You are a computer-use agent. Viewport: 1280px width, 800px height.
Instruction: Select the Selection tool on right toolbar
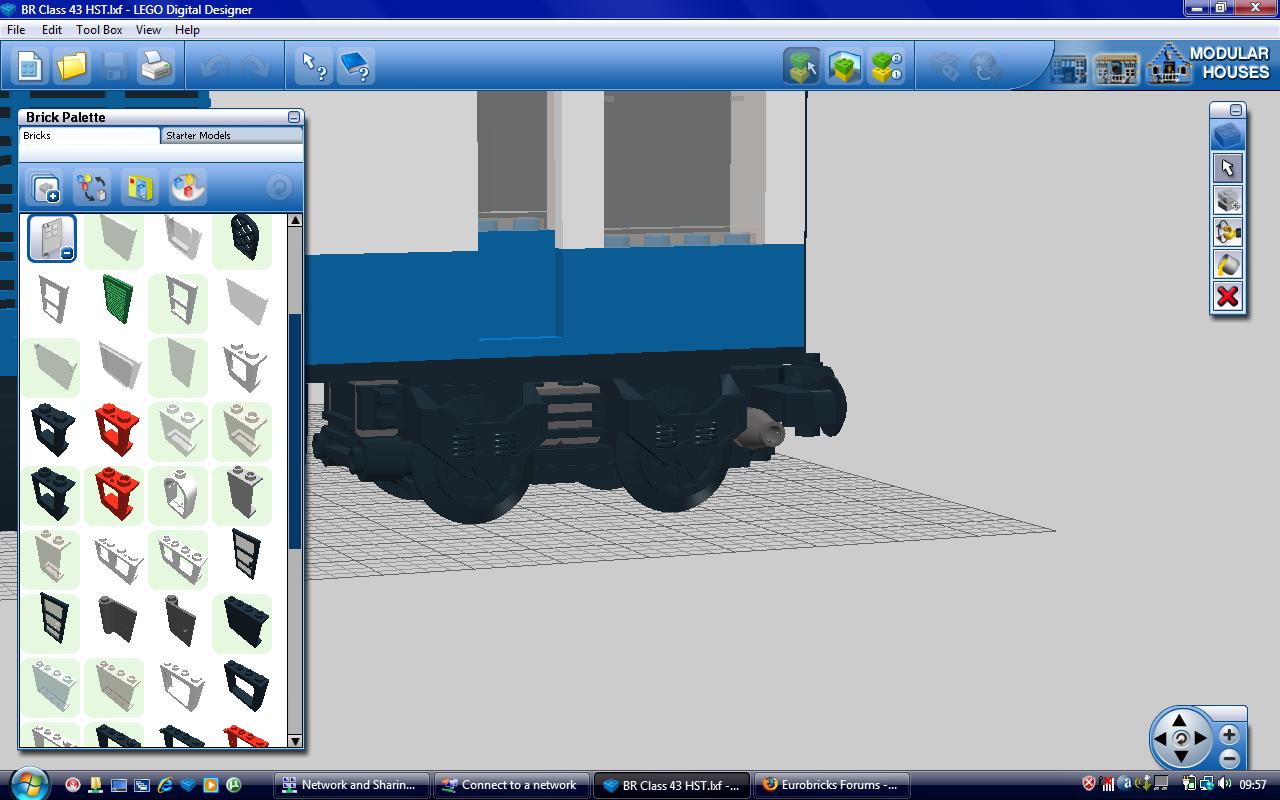coord(1228,168)
